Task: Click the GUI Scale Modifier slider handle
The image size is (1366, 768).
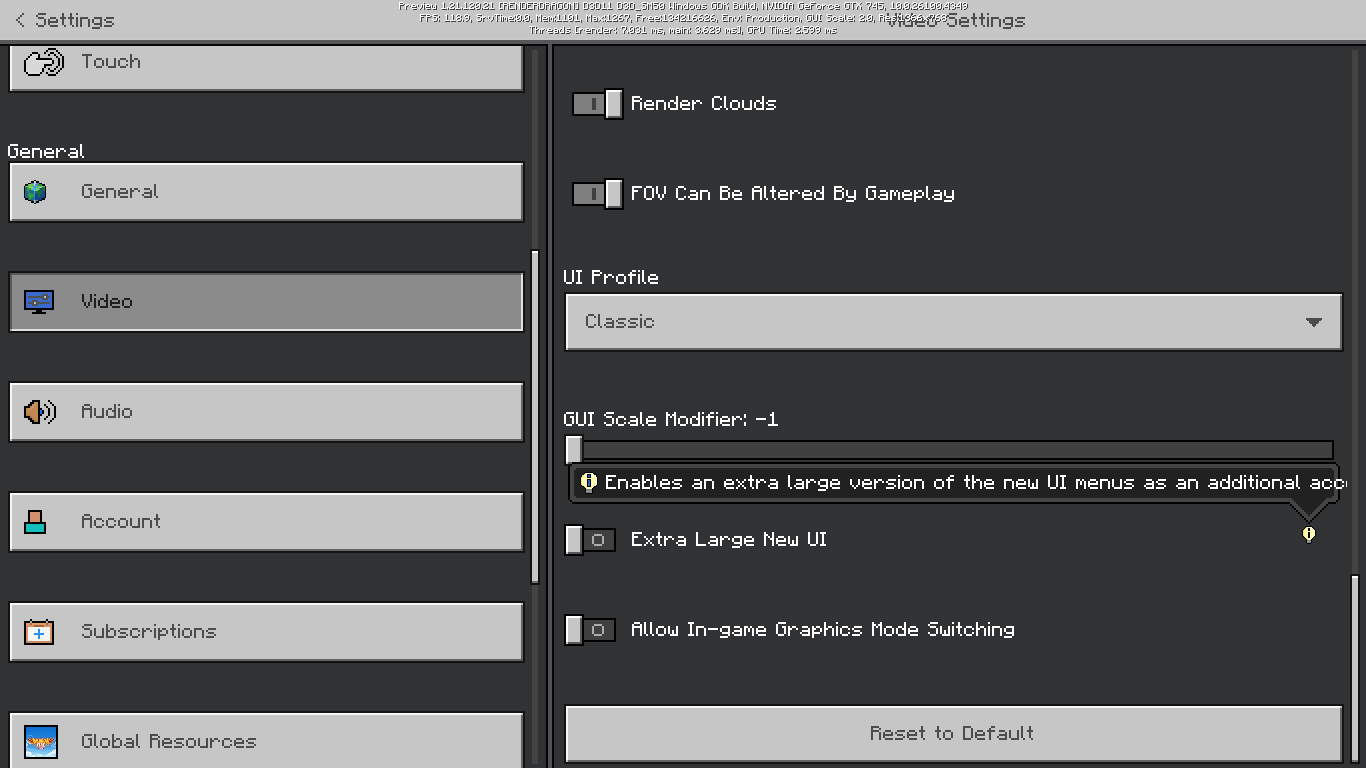Action: pos(573,450)
